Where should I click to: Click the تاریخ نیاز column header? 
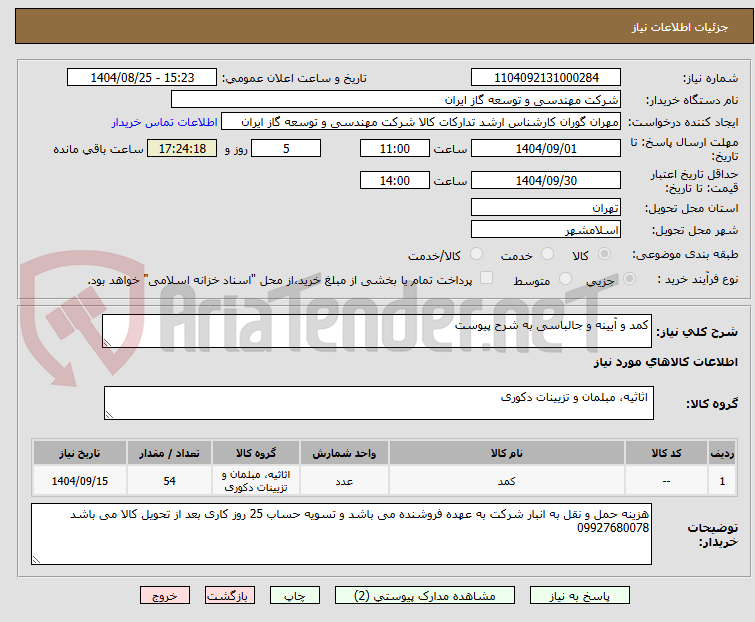pyautogui.click(x=79, y=453)
